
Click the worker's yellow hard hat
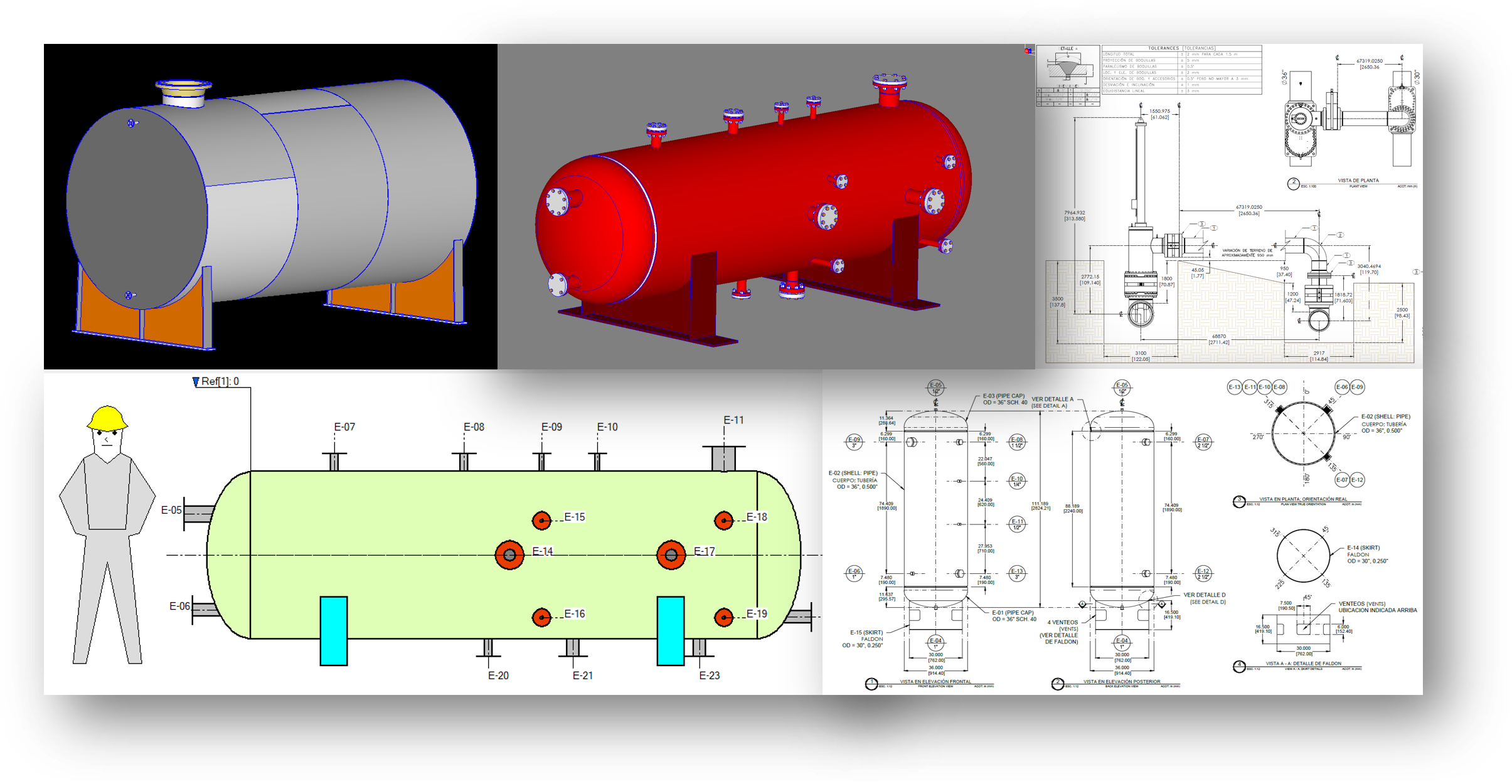click(x=107, y=418)
